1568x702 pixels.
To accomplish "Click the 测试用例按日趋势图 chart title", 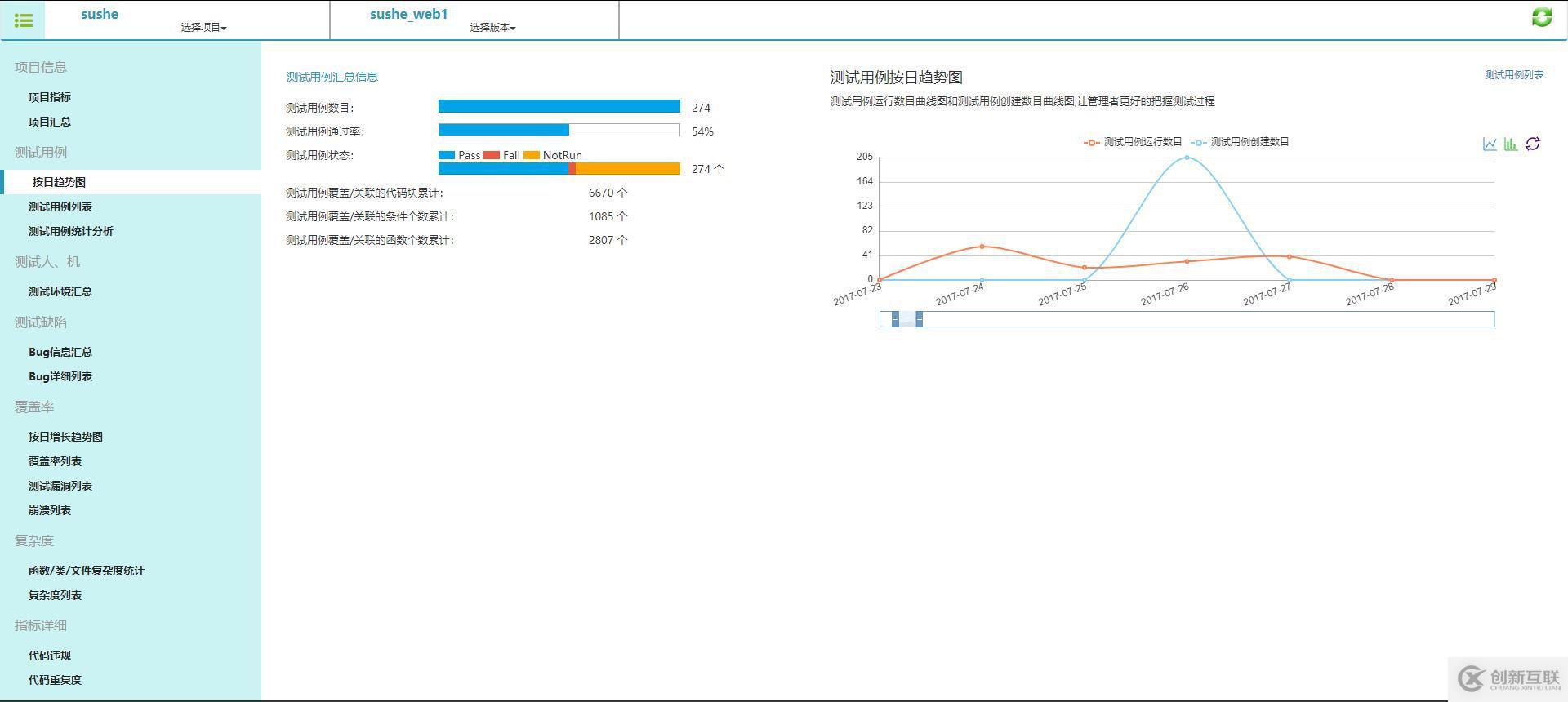I will (x=896, y=78).
